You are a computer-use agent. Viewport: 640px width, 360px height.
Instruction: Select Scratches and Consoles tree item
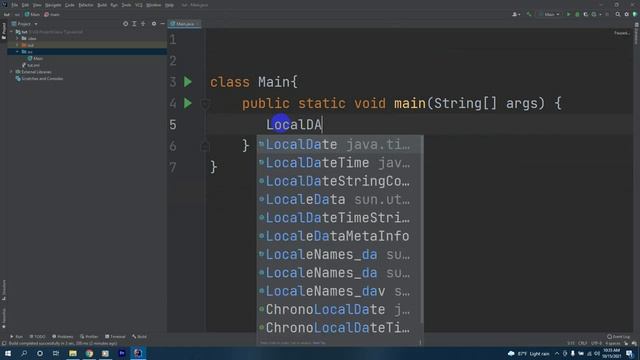point(39,78)
